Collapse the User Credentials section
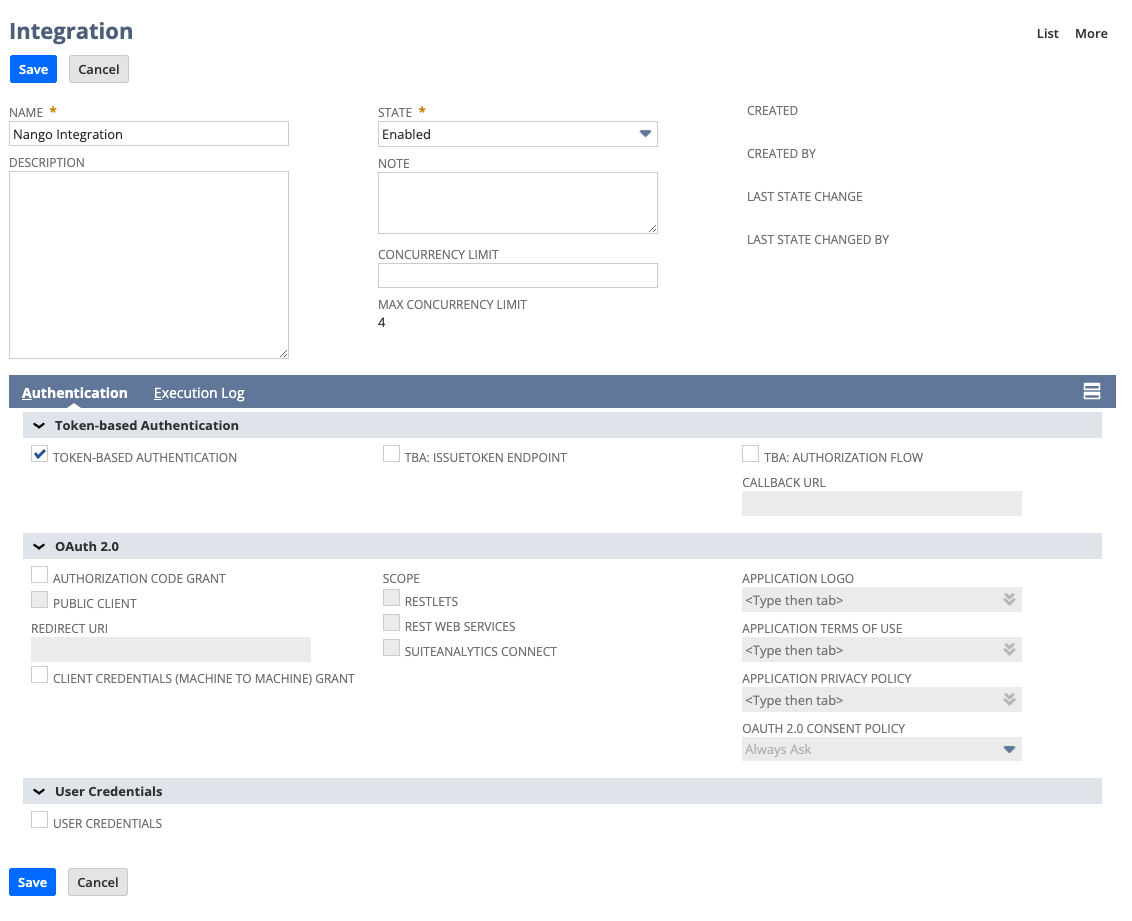This screenshot has width=1132, height=921. 39,792
